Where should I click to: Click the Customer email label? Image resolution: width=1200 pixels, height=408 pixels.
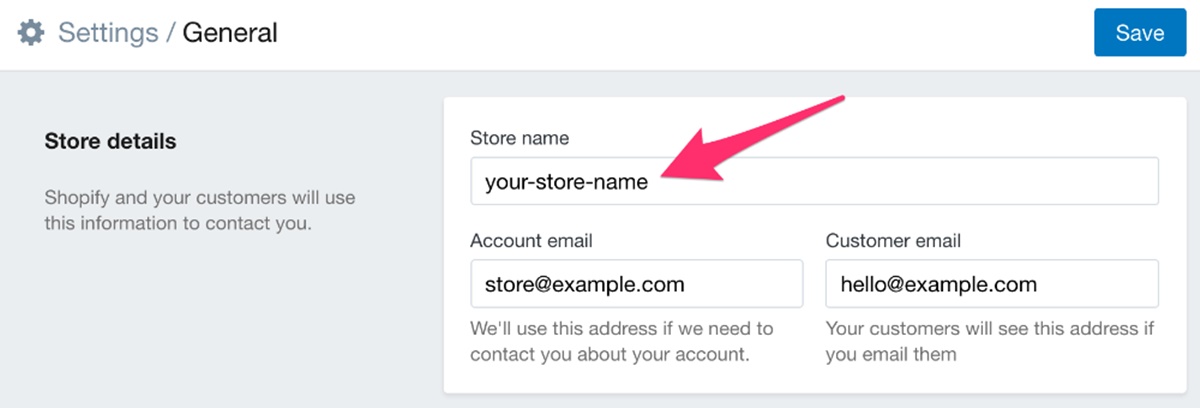click(893, 240)
